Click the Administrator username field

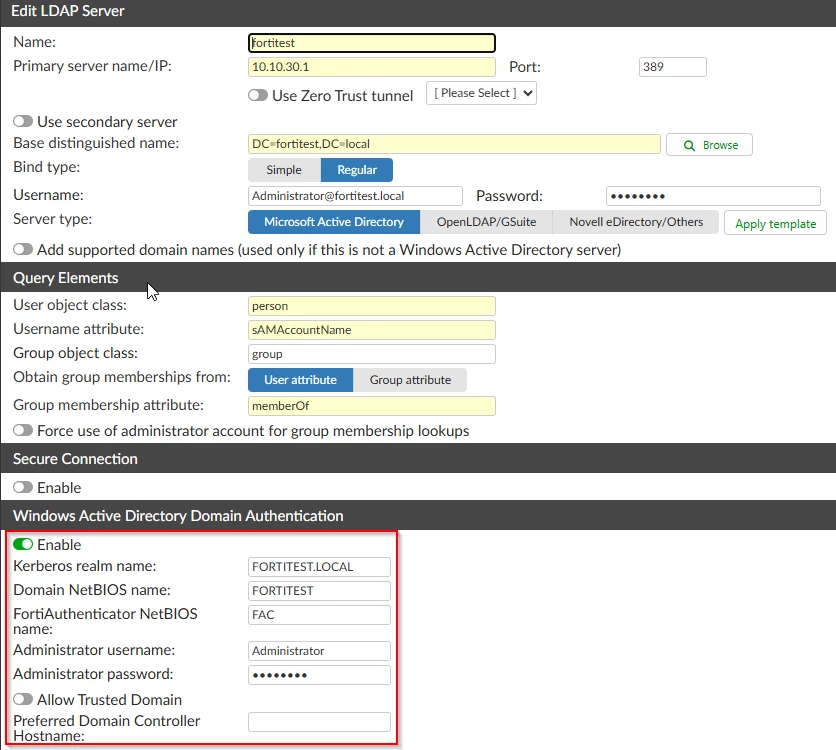click(x=319, y=651)
